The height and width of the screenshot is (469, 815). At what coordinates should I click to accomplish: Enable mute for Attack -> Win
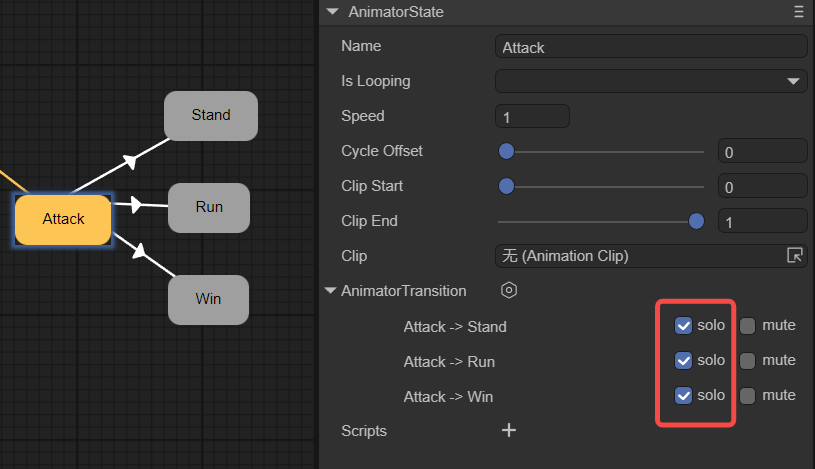[747, 395]
